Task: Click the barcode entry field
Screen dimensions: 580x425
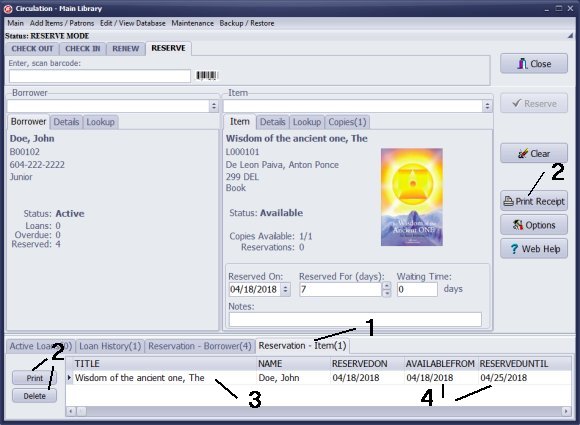Action: pos(100,76)
